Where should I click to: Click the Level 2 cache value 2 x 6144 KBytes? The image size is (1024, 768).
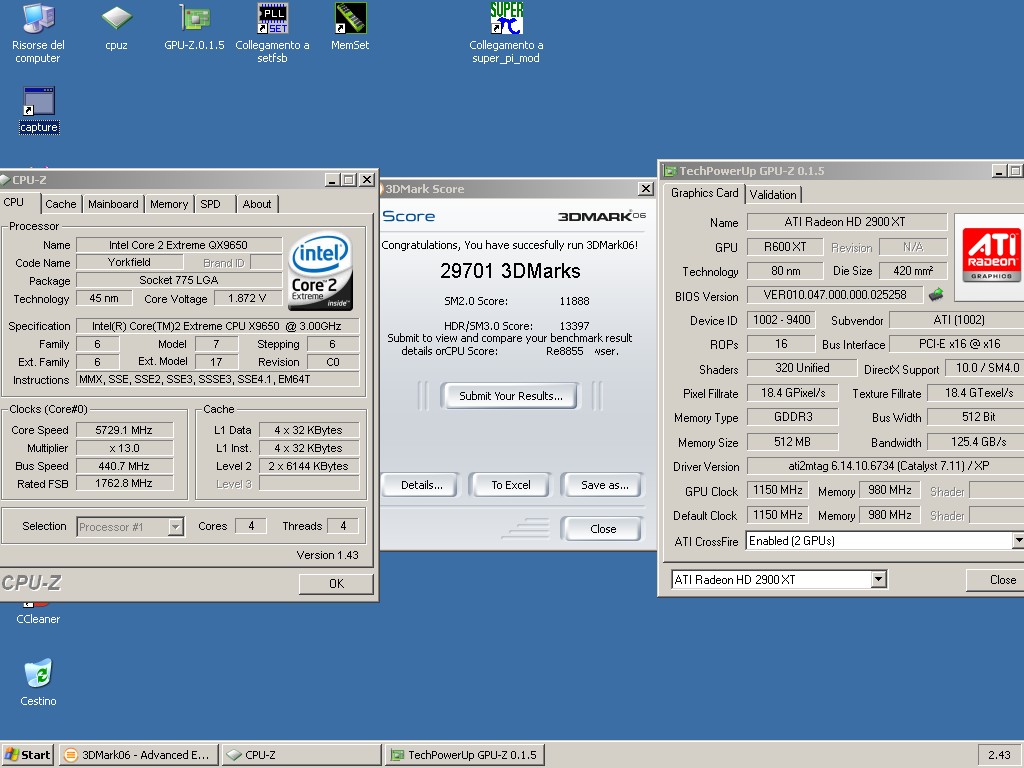coord(308,466)
